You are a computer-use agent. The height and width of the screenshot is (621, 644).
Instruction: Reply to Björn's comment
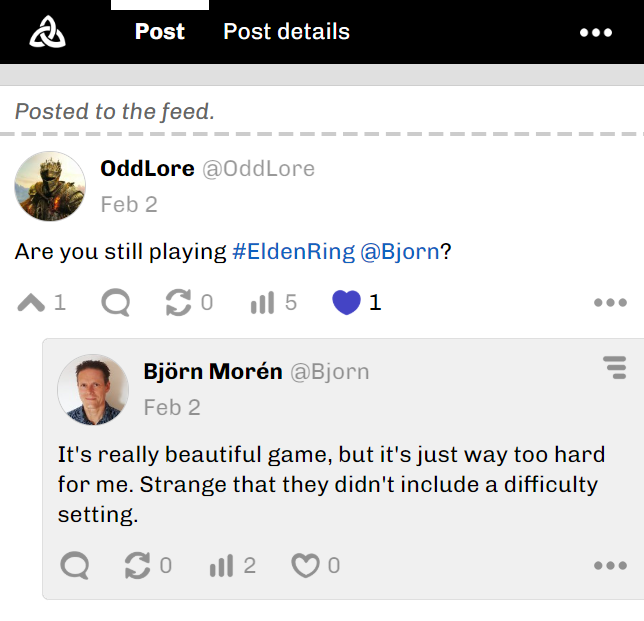pyautogui.click(x=75, y=566)
